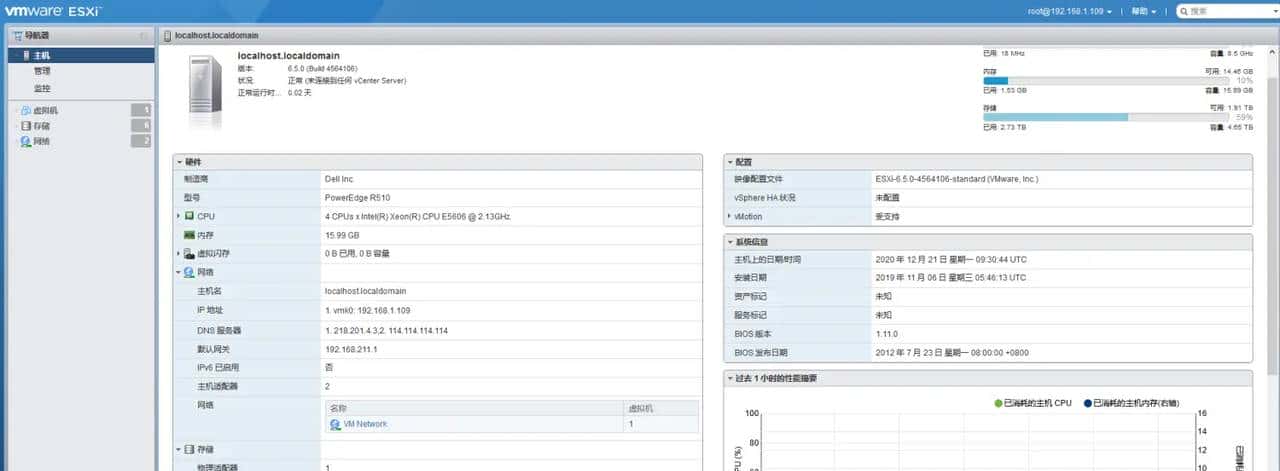Click the storage usage bar
Screen dimensions: 1280x471
coord(1104,117)
